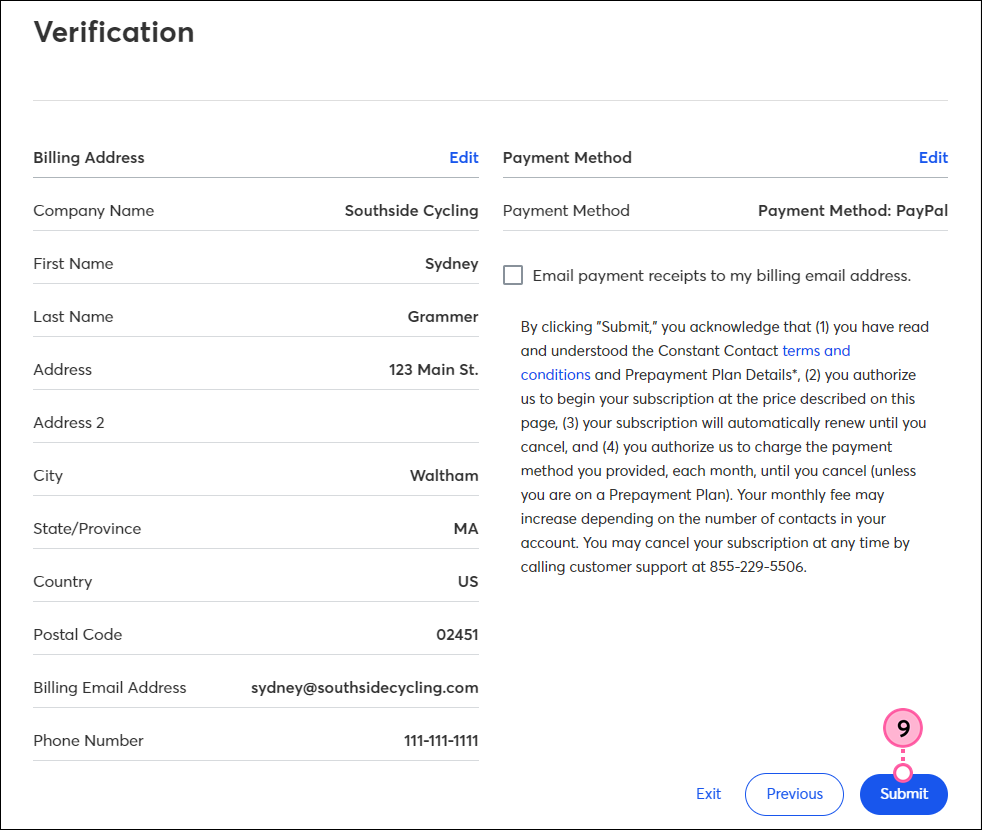
Task: Click the Submit button
Action: (x=903, y=794)
